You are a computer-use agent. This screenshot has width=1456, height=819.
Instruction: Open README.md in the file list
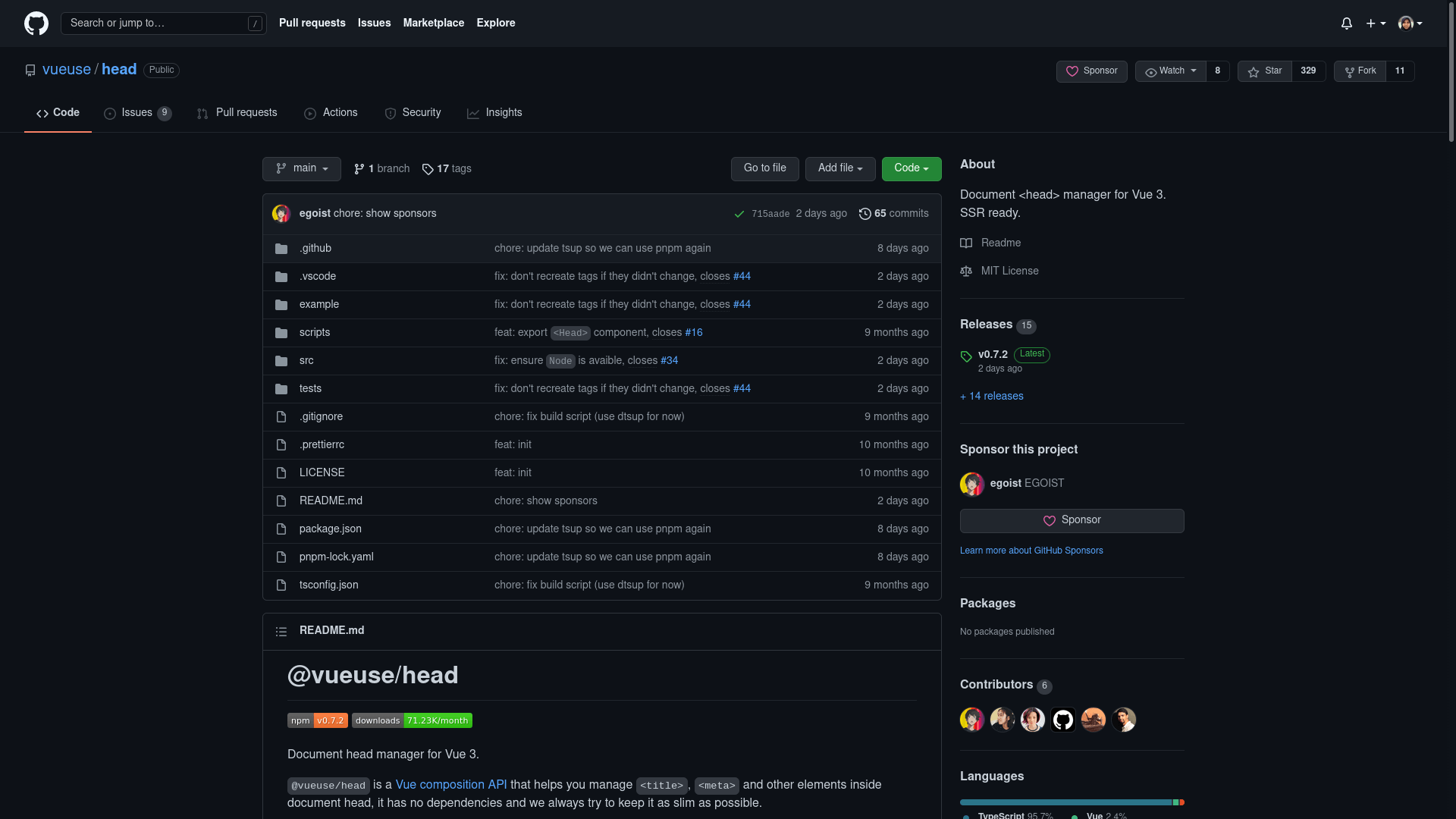point(331,501)
